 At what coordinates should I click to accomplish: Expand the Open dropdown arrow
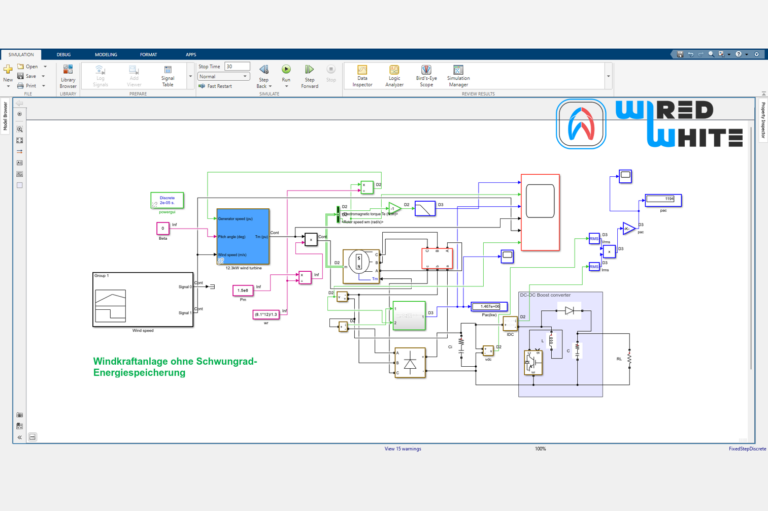pyautogui.click(x=45, y=66)
